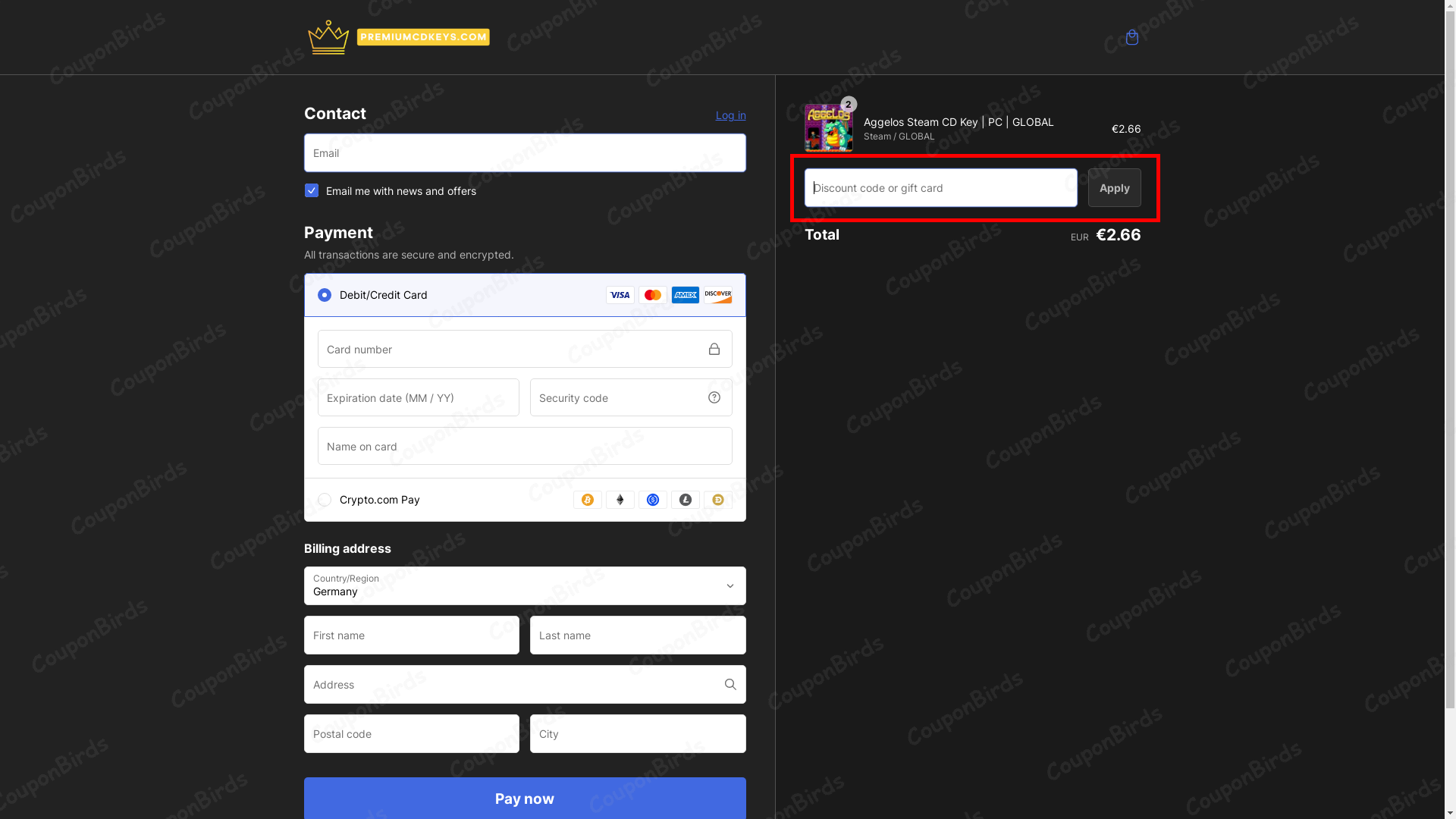Screen dimensions: 1456x819
Task: Click the Bitcoin crypto icon
Action: [x=588, y=500]
